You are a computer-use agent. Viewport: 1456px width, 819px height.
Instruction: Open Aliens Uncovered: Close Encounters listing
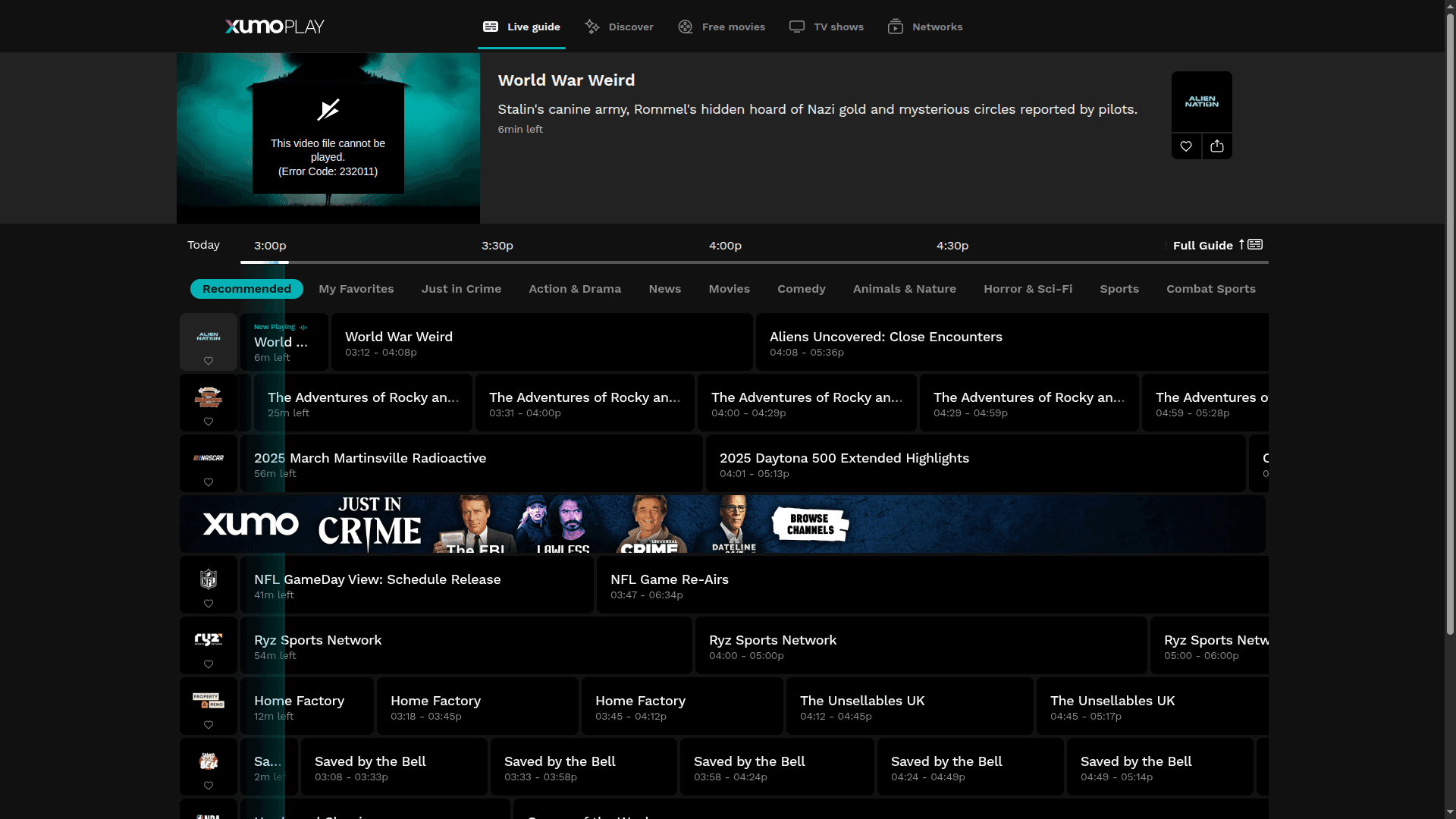pyautogui.click(x=1012, y=342)
